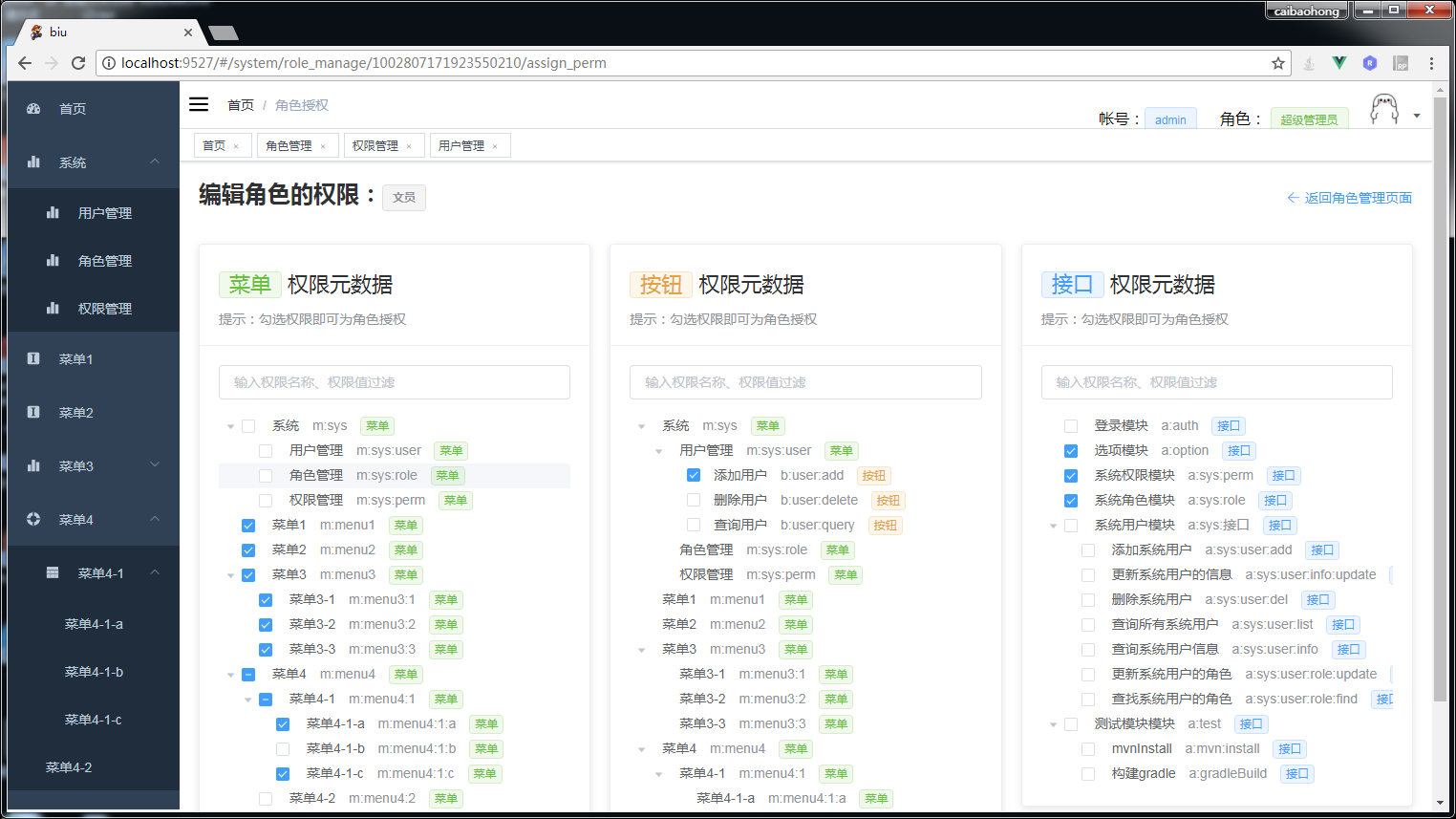Collapse 测试模块模块 node in interface panel
The height and width of the screenshot is (819, 1456).
[1053, 724]
